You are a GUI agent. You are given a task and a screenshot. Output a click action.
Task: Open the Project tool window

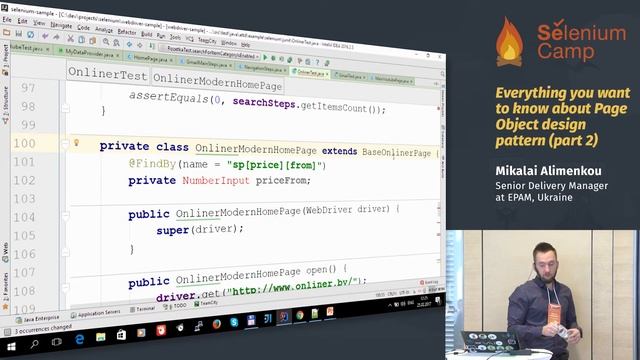click(x=5, y=60)
